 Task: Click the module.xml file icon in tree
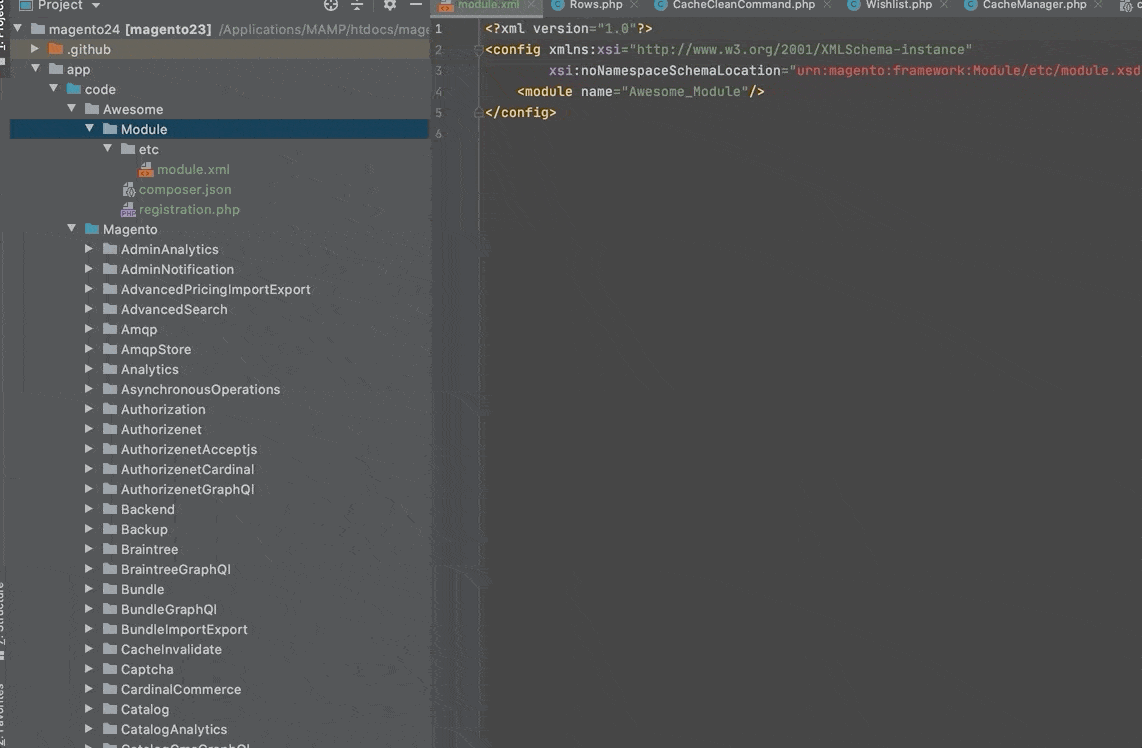pyautogui.click(x=146, y=170)
